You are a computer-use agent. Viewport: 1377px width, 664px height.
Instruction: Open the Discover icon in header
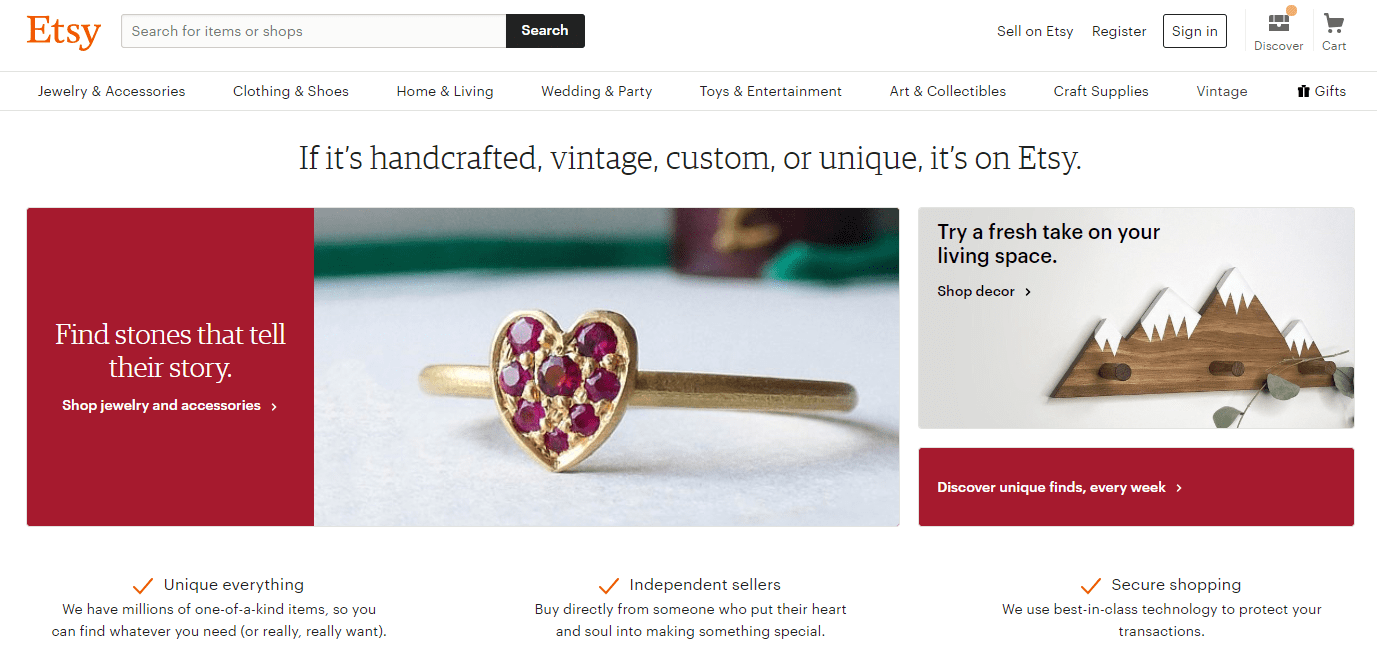pyautogui.click(x=1278, y=23)
